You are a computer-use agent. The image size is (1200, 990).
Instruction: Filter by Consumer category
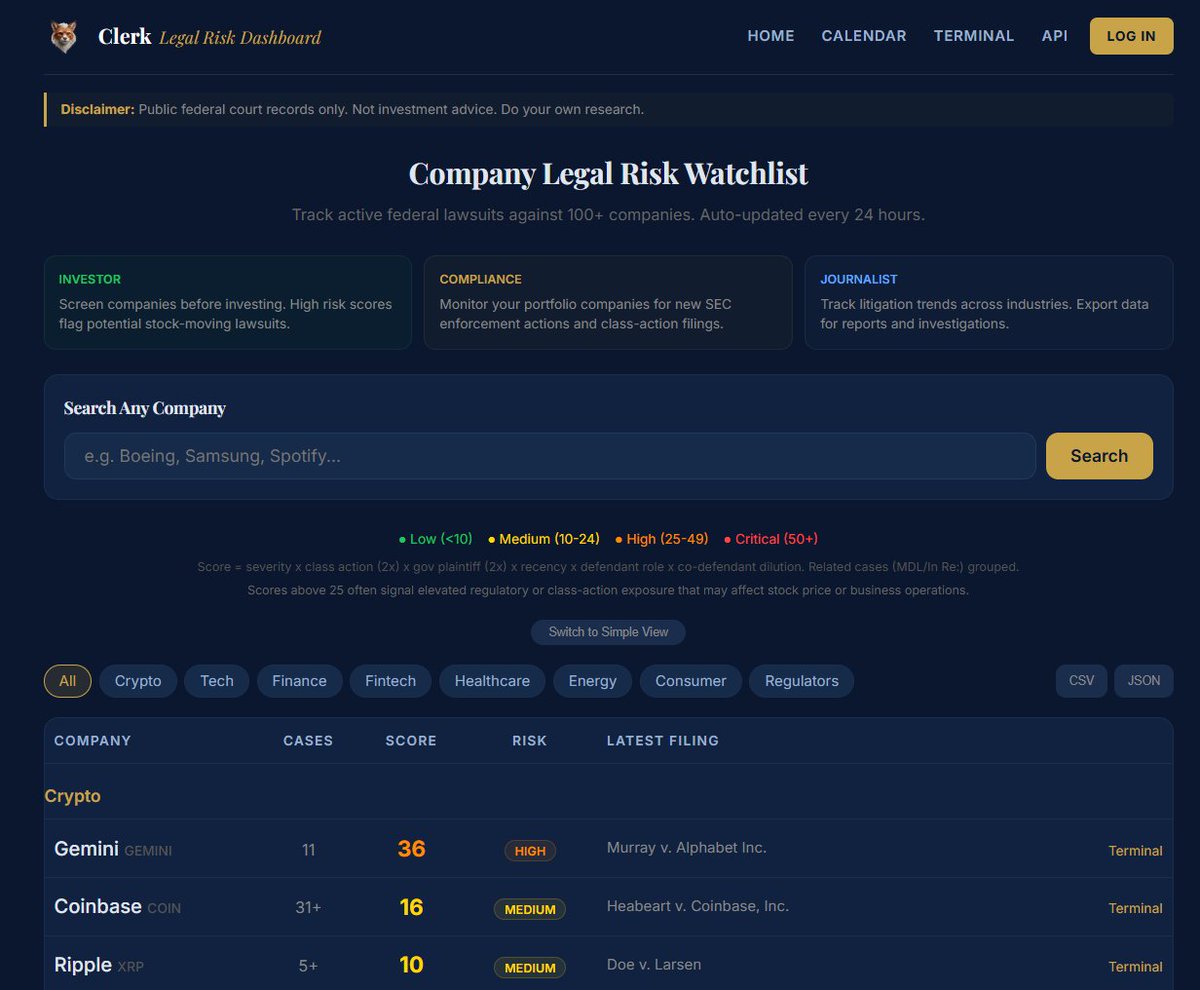coord(691,681)
